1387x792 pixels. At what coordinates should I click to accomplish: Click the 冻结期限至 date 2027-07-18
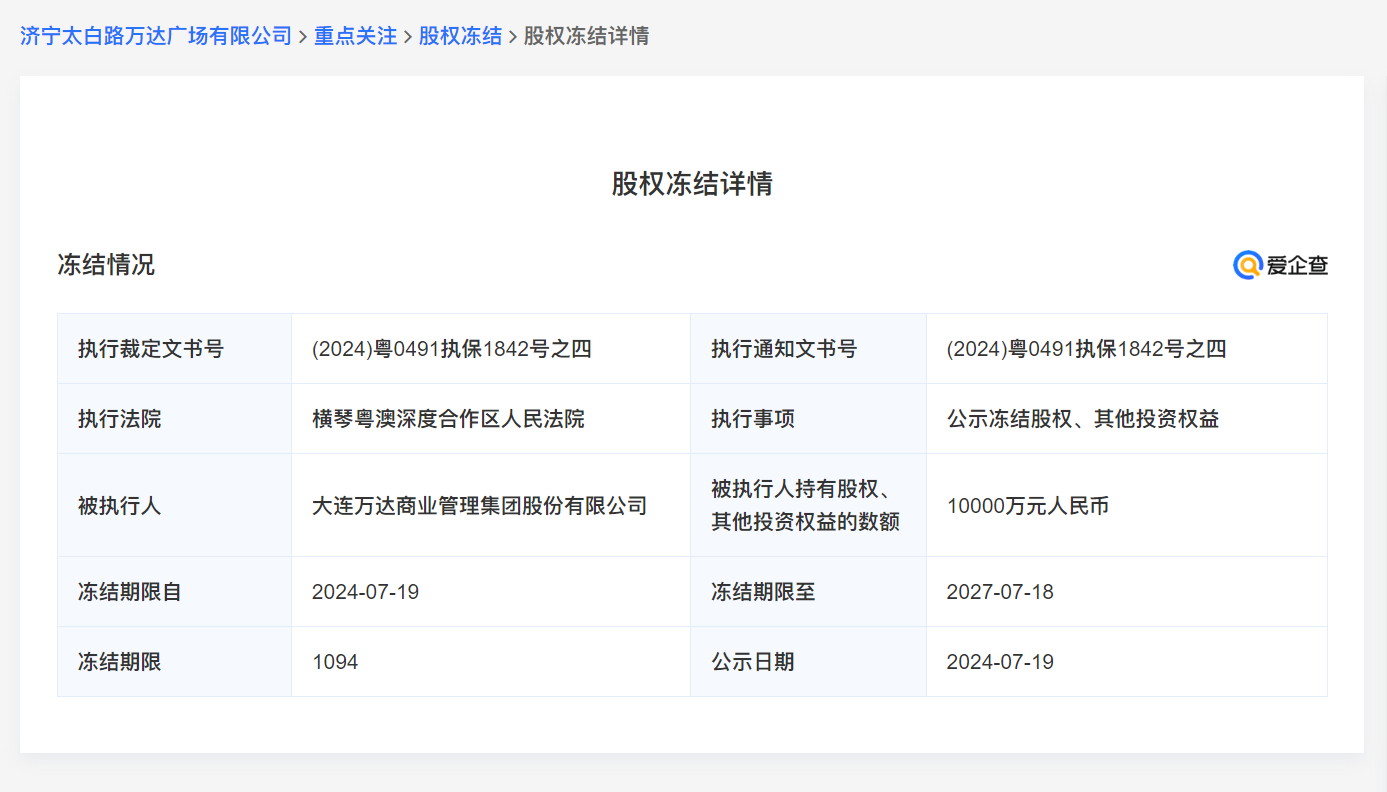click(x=1000, y=592)
